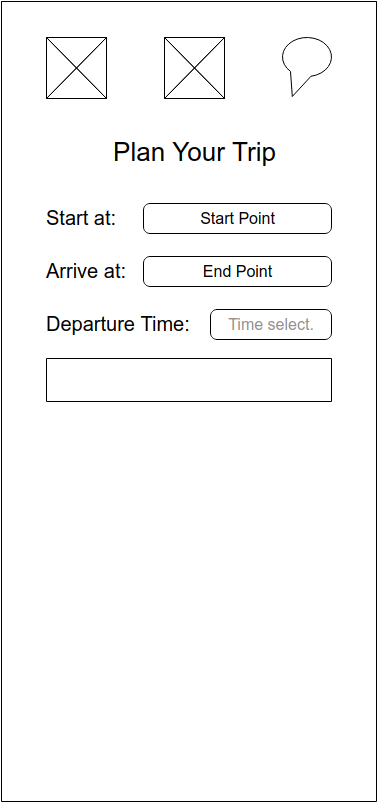
Task: Tap the image placeholder beside the speech bubble
Action: point(194,68)
